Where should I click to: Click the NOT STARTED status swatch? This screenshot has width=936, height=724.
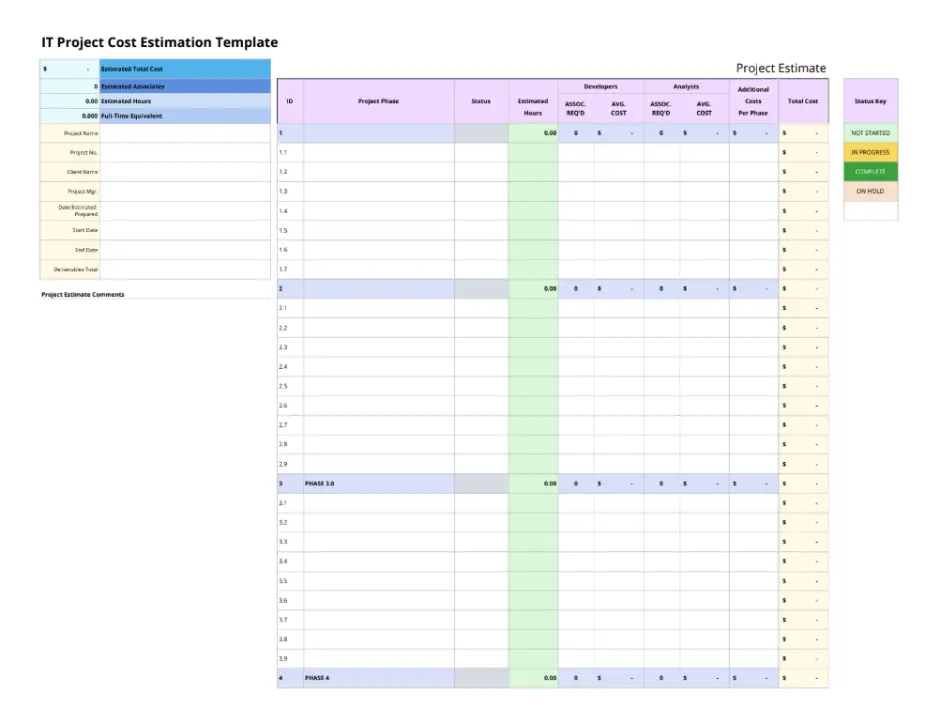click(870, 131)
